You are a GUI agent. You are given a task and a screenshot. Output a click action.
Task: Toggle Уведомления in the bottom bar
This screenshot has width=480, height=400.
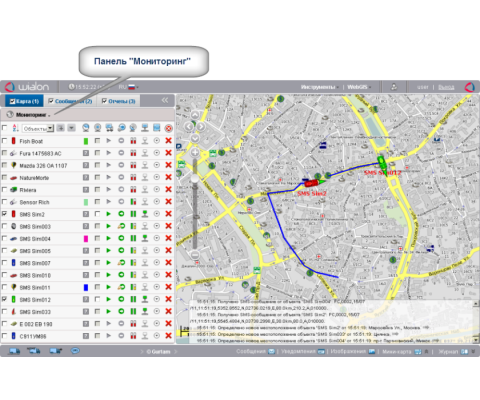pyautogui.click(x=303, y=351)
